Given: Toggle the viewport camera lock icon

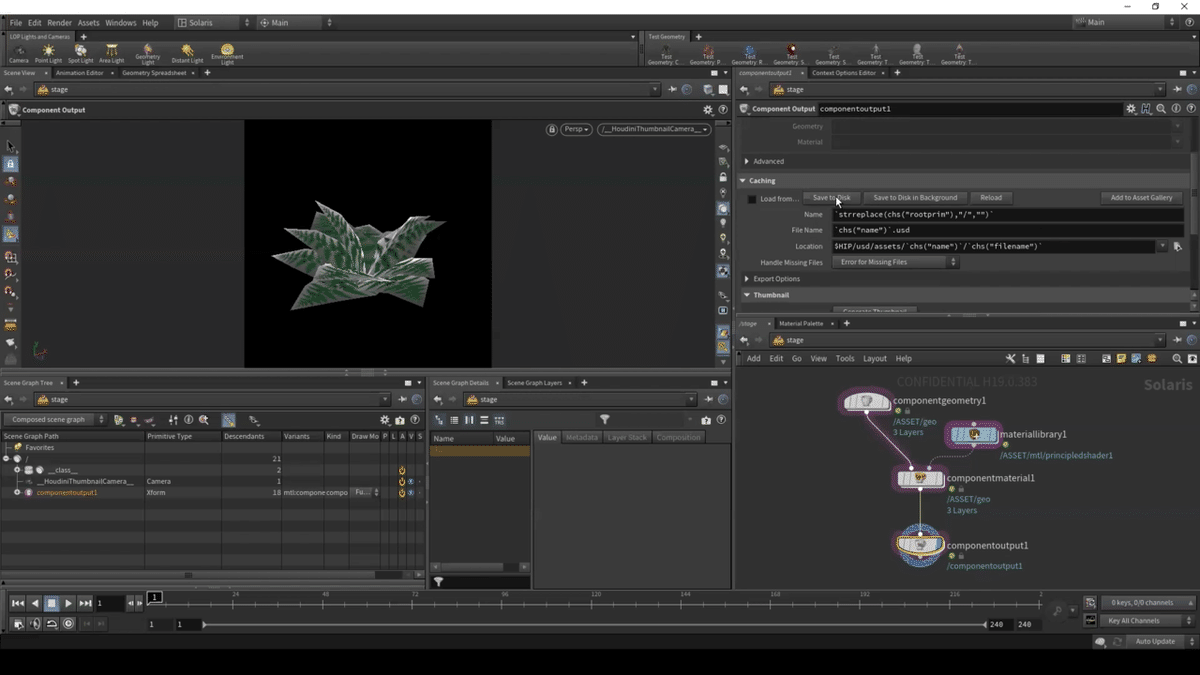Looking at the screenshot, I should [x=551, y=130].
